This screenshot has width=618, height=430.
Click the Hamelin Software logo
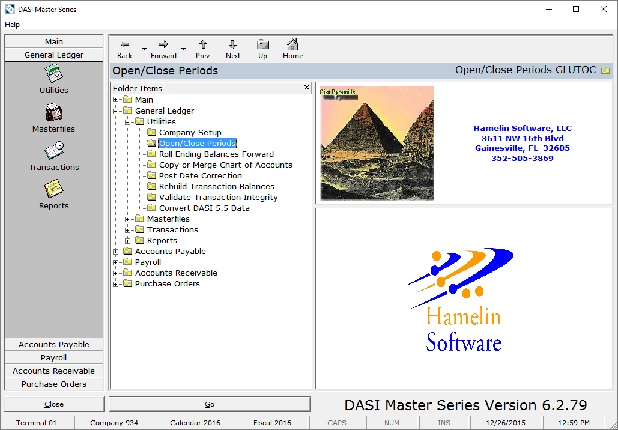[462, 300]
